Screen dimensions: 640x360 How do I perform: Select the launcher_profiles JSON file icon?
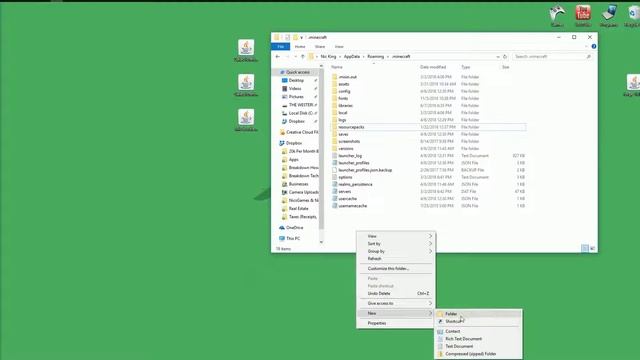point(335,163)
